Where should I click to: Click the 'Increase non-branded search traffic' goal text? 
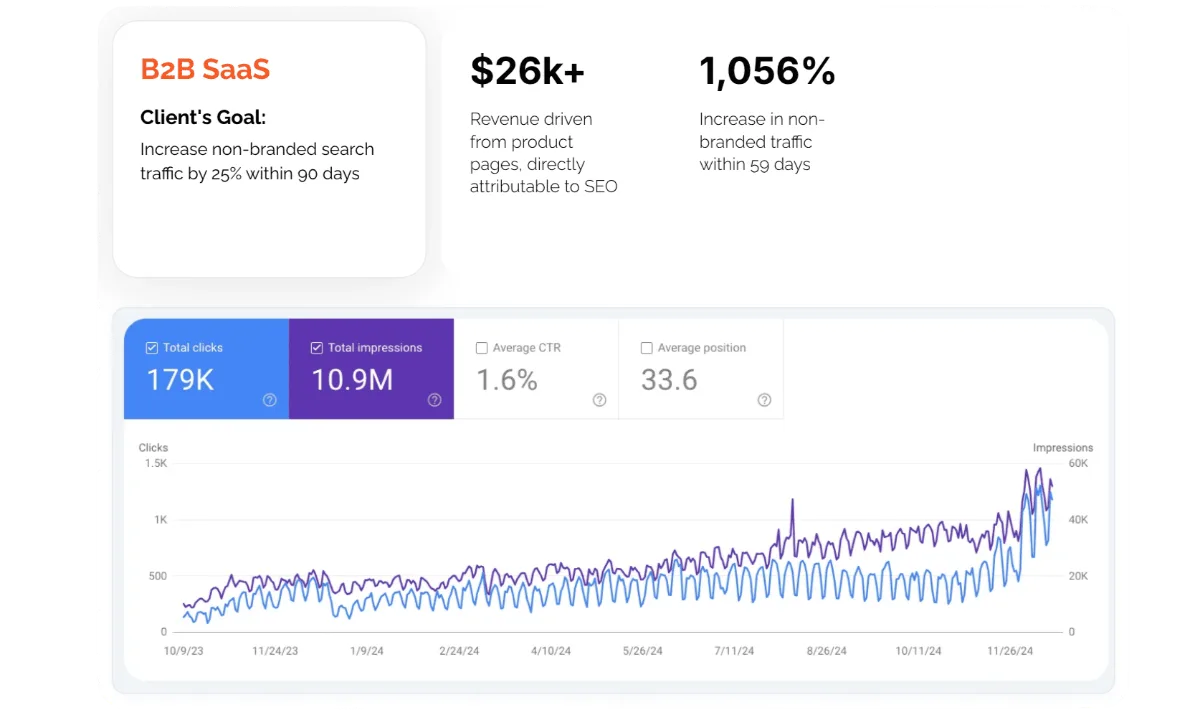(x=257, y=161)
